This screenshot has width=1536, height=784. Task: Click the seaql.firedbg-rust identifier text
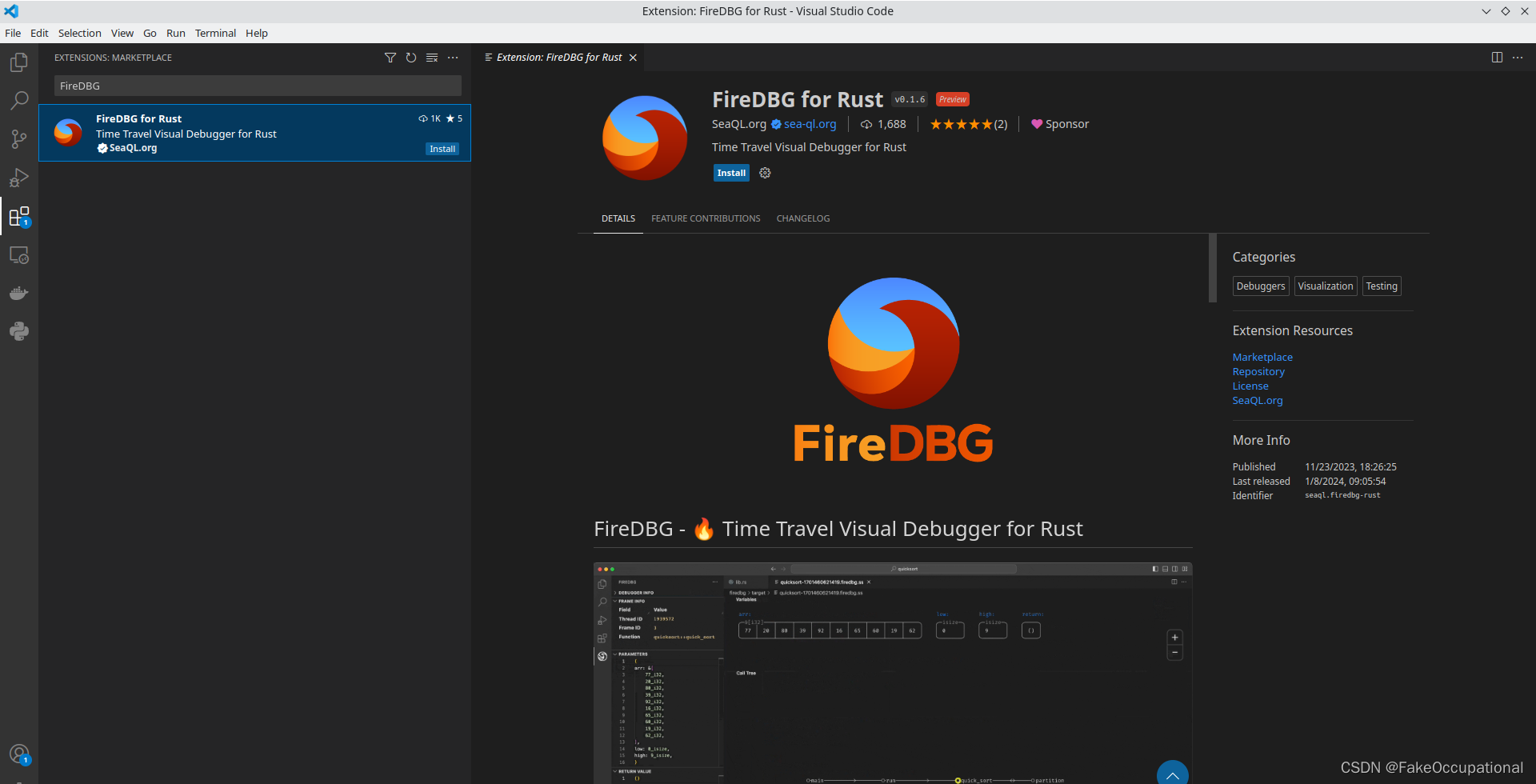coord(1342,495)
